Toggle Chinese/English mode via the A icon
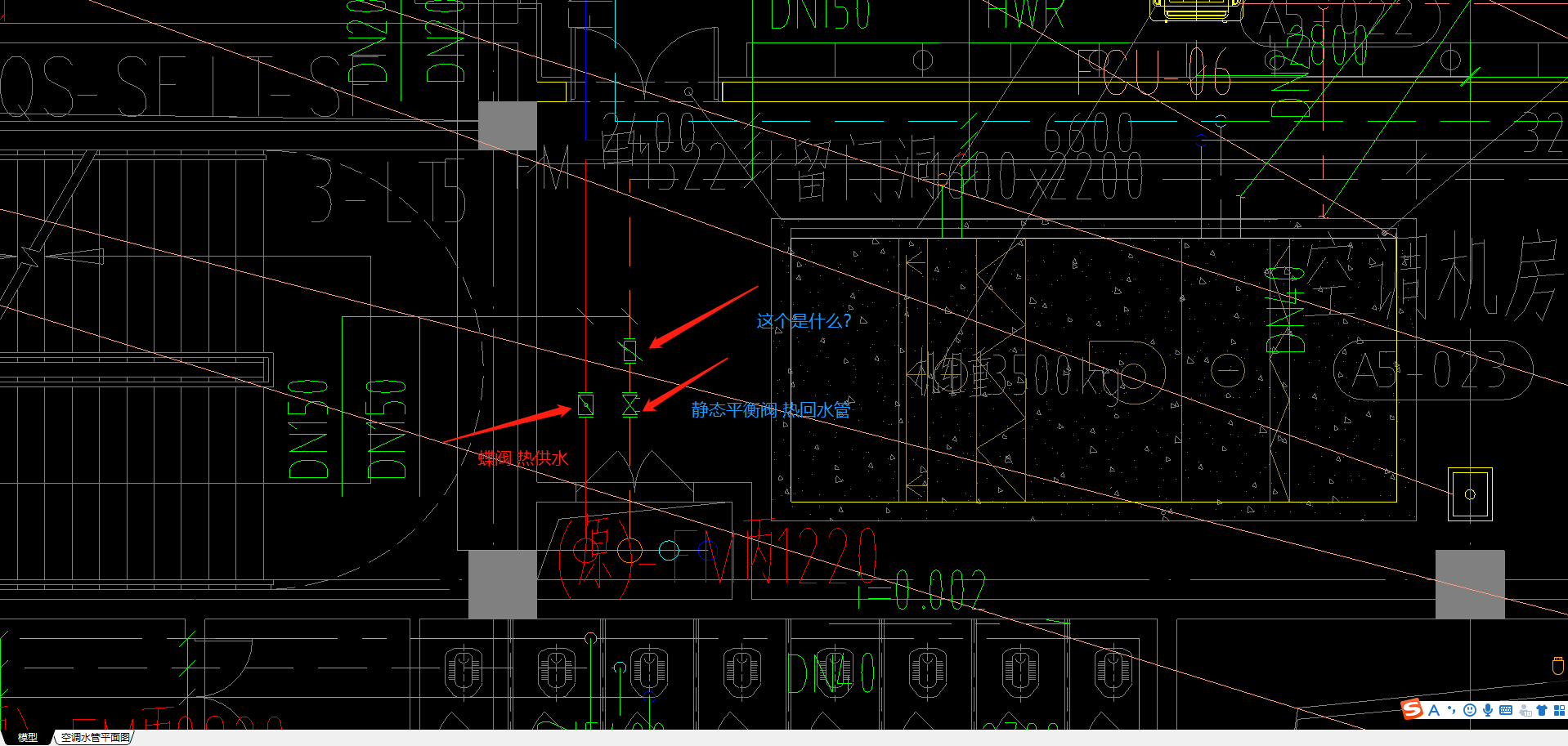Image resolution: width=1568 pixels, height=746 pixels. 1434,710
